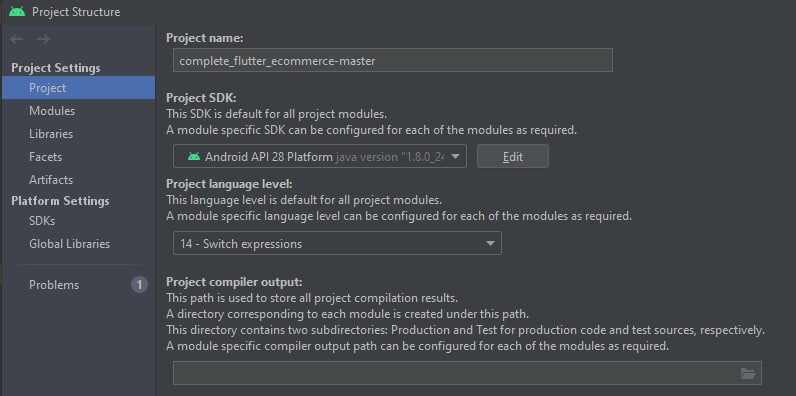Viewport: 796px width, 396px height.
Task: Click the Project name text field
Action: [x=392, y=60]
